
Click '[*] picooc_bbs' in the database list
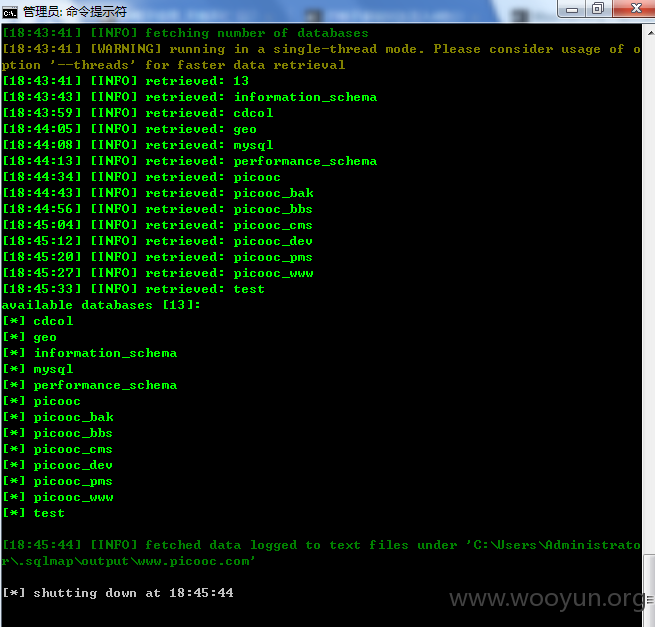(58, 433)
